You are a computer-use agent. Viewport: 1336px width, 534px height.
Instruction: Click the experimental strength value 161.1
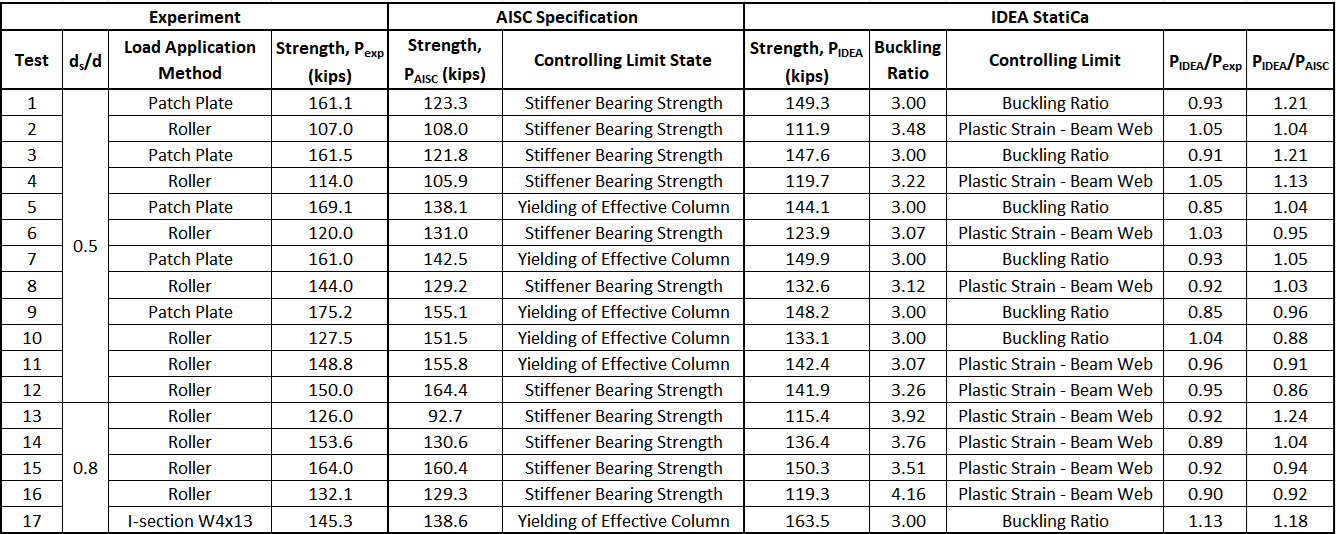(331, 103)
